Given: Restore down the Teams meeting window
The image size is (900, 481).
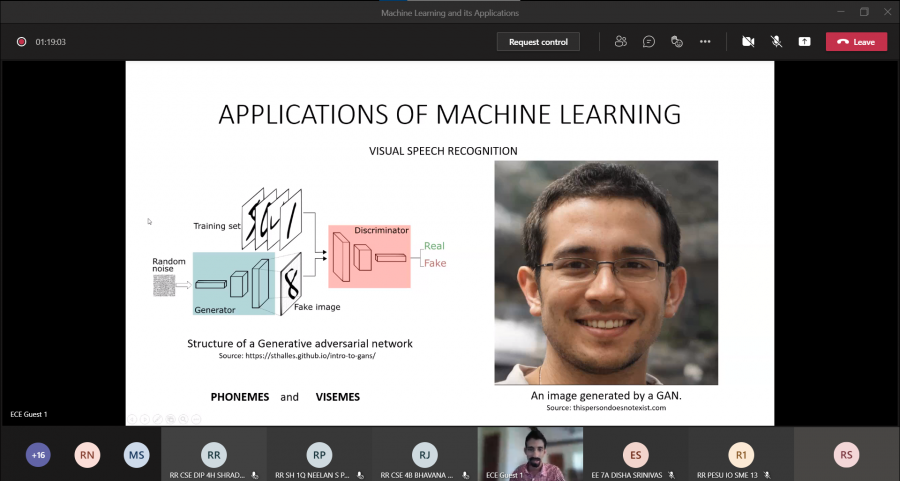Looking at the screenshot, I should [864, 12].
